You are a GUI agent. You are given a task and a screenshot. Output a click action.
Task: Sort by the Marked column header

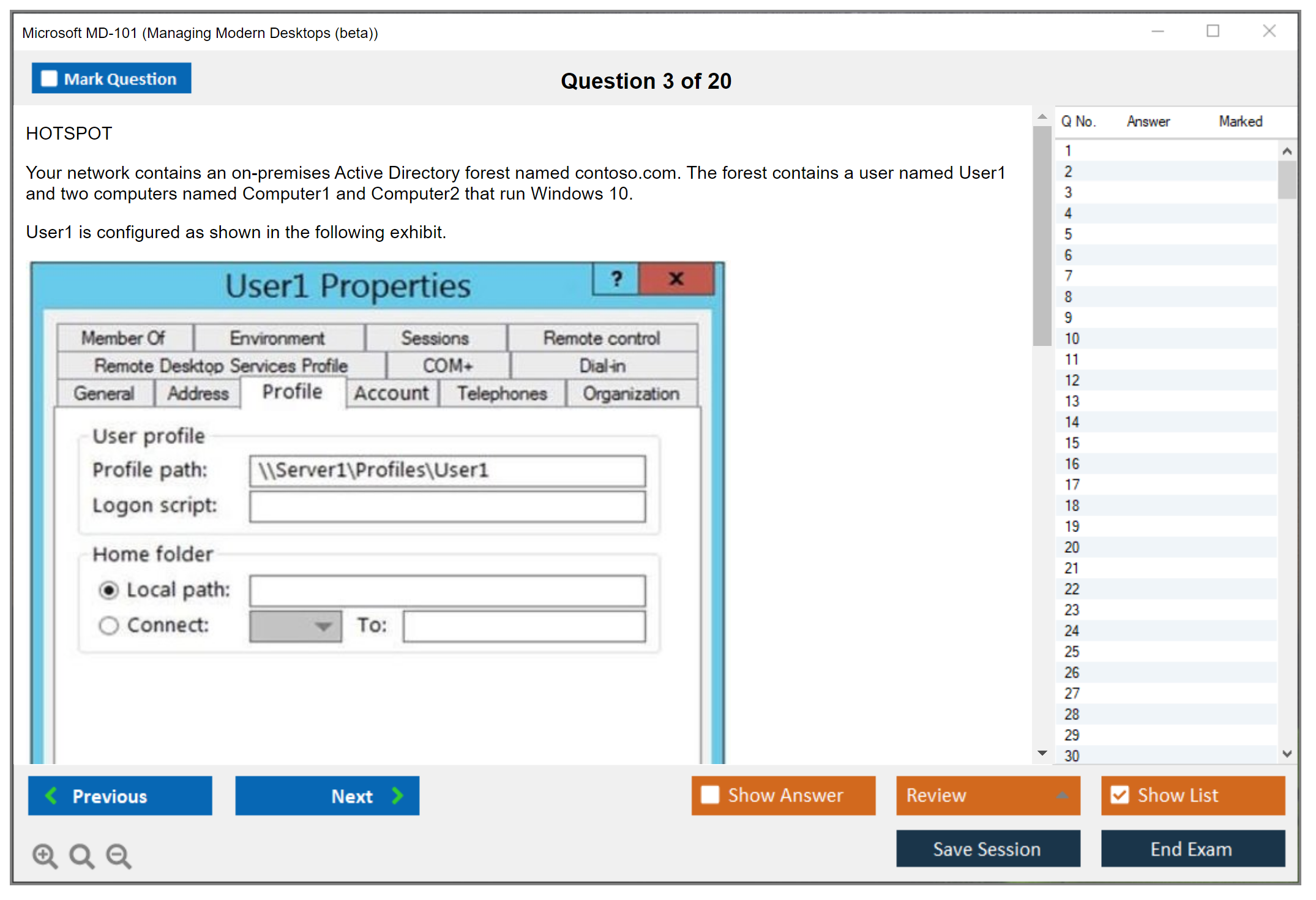click(1240, 121)
